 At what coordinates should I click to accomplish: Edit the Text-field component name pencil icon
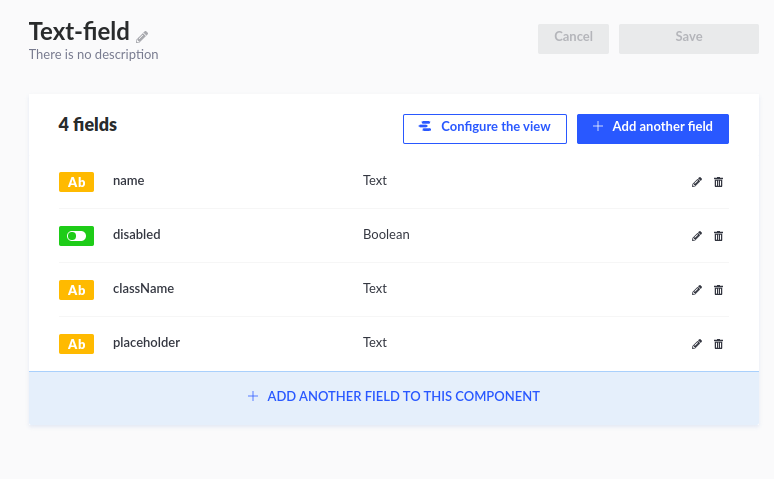(142, 37)
